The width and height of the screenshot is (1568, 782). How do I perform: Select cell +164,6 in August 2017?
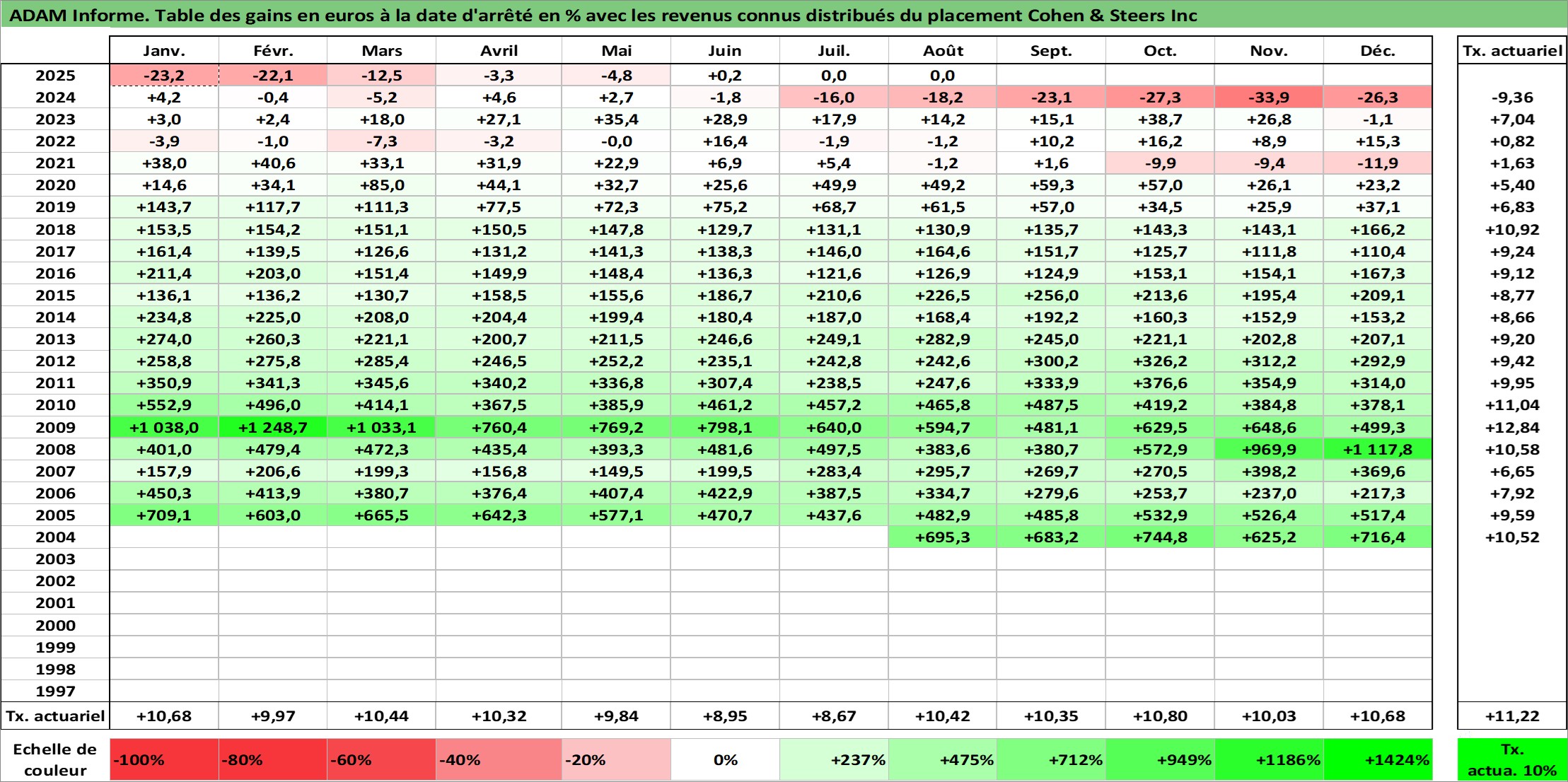click(943, 252)
